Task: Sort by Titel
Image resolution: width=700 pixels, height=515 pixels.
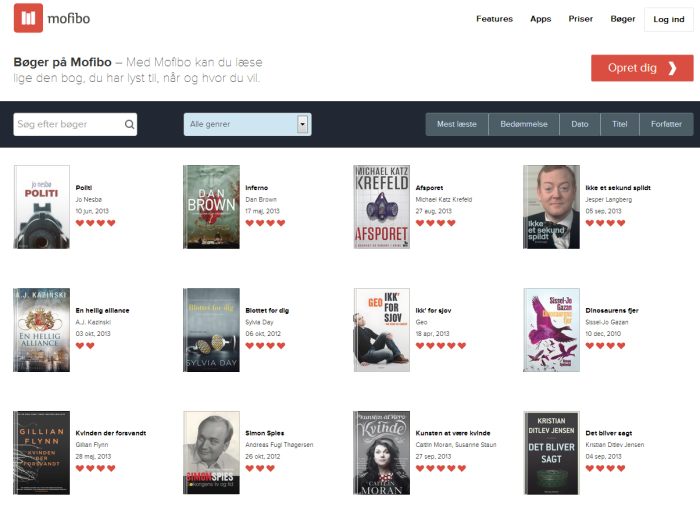Action: click(x=620, y=124)
